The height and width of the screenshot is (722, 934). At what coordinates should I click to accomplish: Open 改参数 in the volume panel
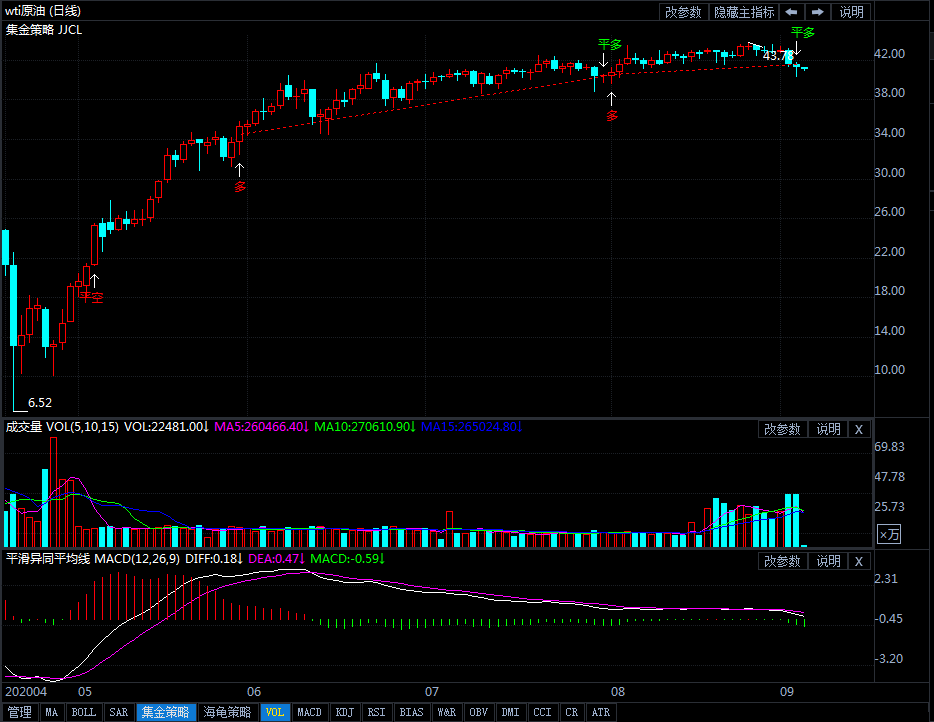tap(782, 430)
